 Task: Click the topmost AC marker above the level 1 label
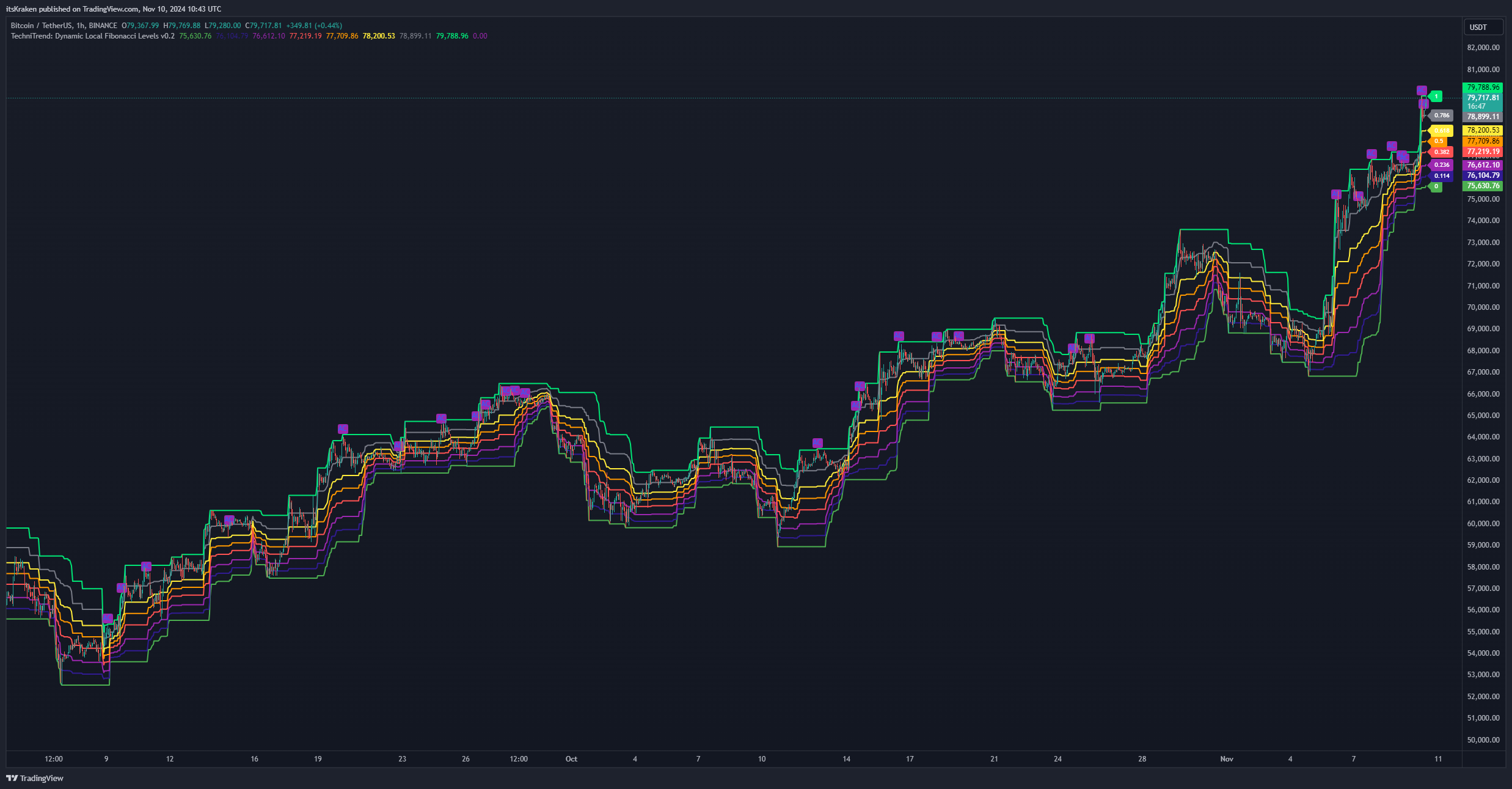pos(1422,90)
